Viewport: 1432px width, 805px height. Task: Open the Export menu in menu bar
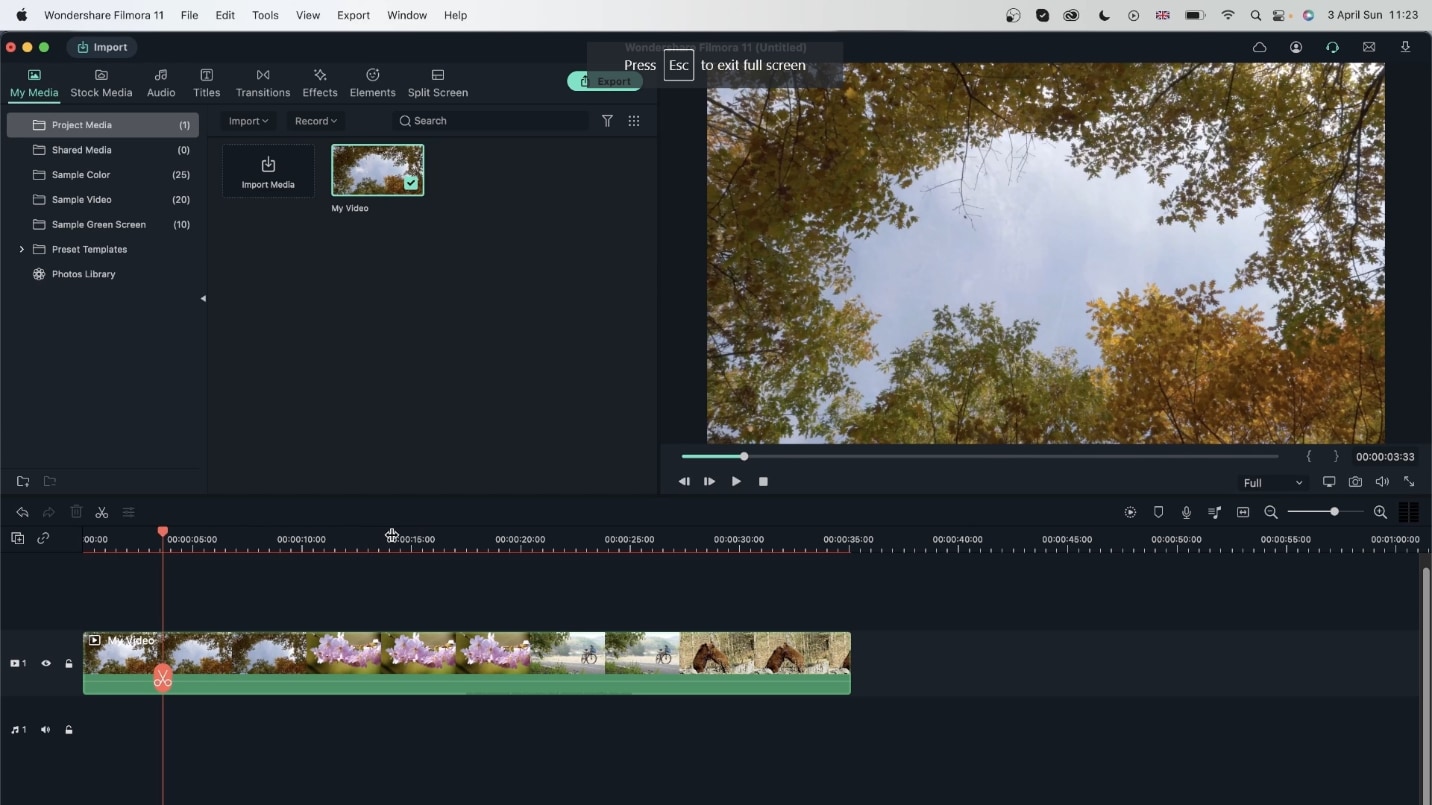tap(353, 15)
